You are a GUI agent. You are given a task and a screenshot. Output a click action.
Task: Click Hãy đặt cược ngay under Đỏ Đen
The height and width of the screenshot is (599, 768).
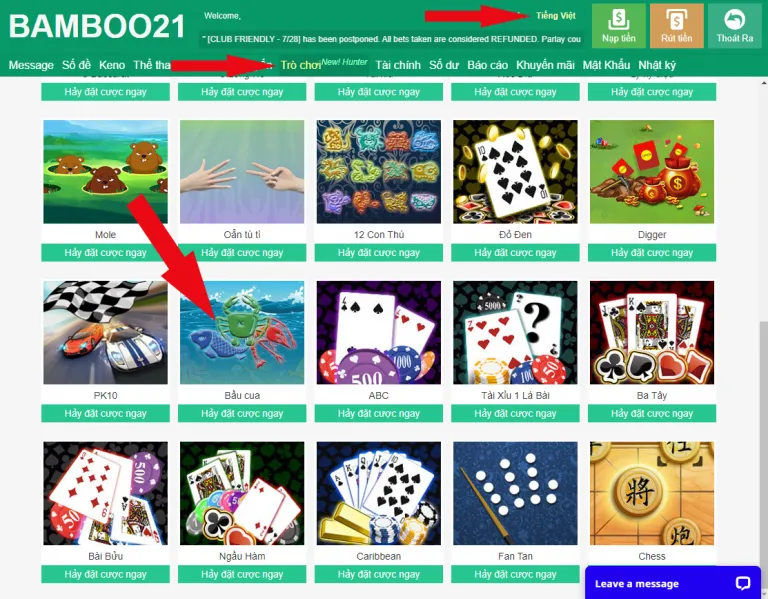[515, 253]
